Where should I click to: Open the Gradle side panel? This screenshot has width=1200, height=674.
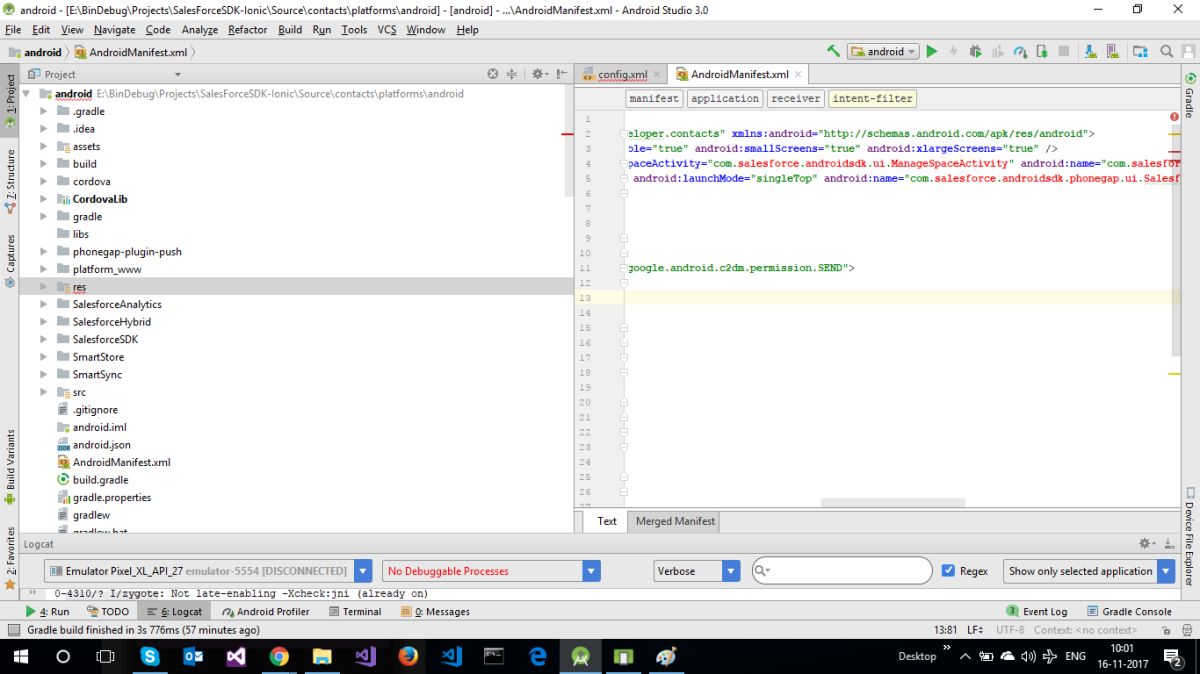[1190, 95]
